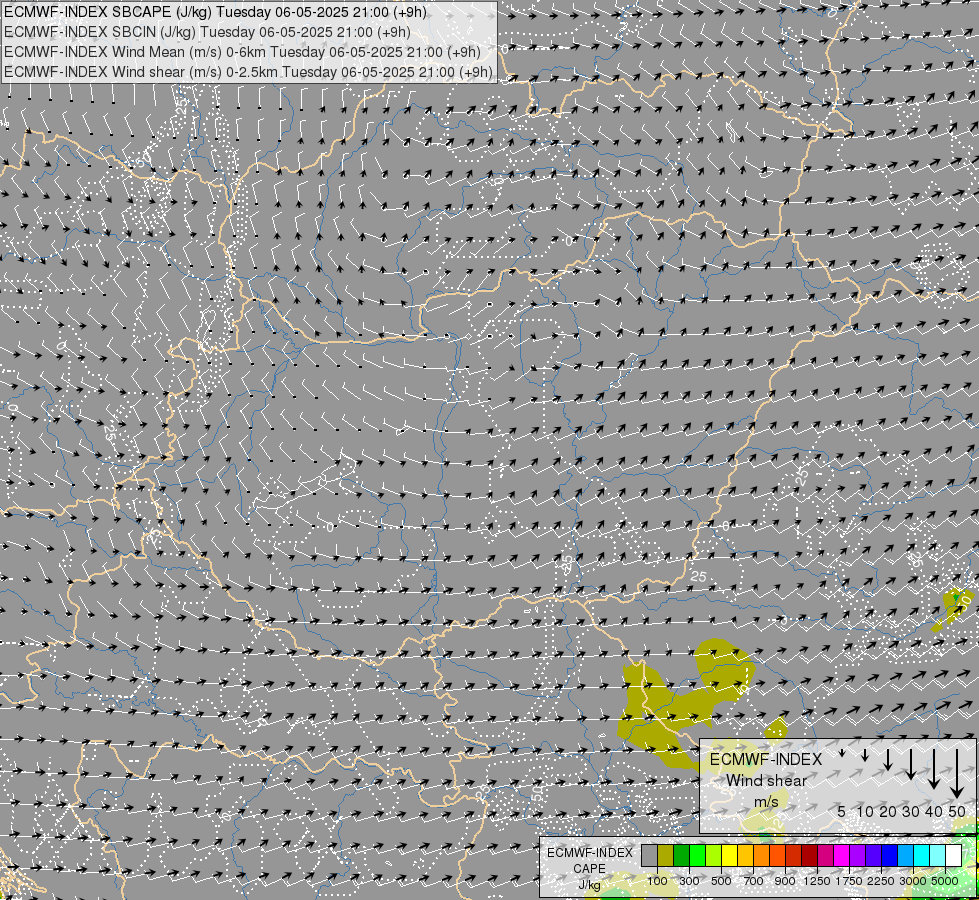This screenshot has width=979, height=900.
Task: Choose the yellow-green CAPE swatch
Action: (714, 856)
